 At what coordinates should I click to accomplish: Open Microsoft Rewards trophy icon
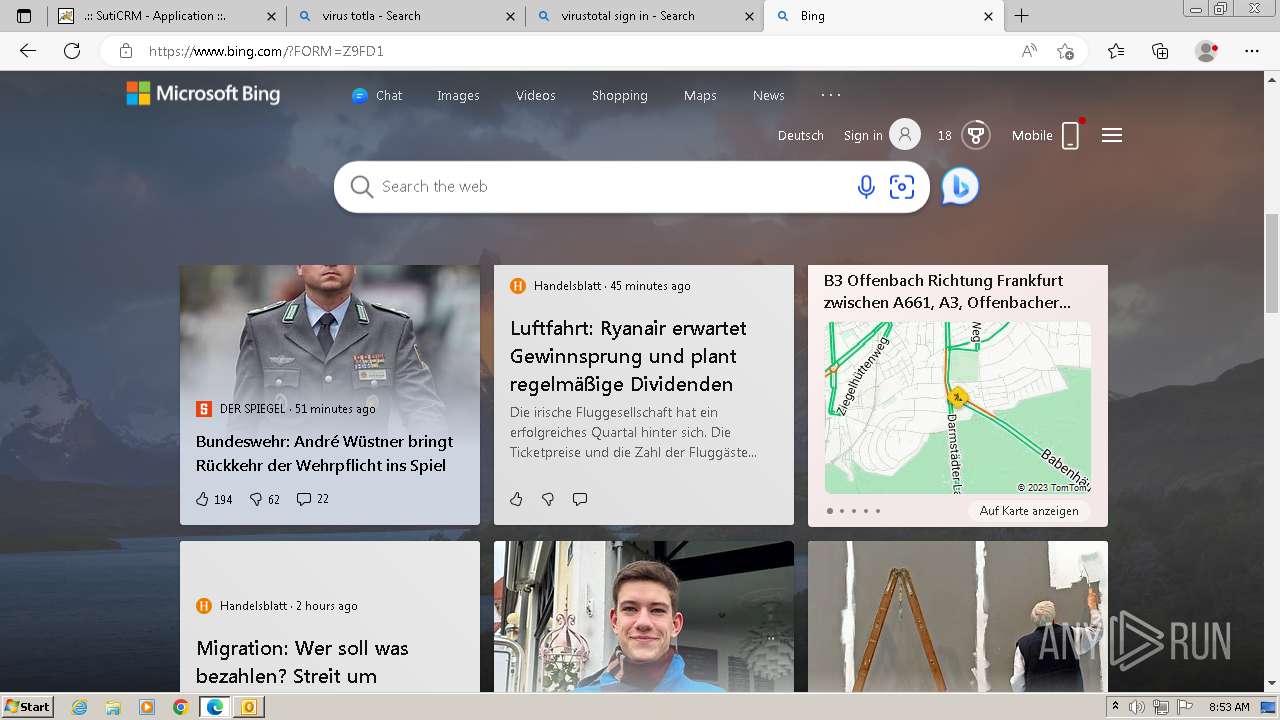pos(976,135)
